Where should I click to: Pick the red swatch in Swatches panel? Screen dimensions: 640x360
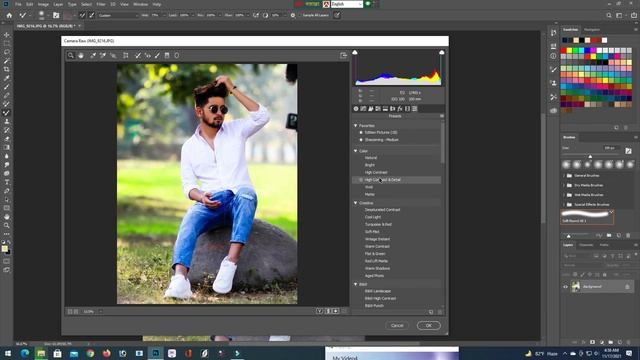[564, 50]
